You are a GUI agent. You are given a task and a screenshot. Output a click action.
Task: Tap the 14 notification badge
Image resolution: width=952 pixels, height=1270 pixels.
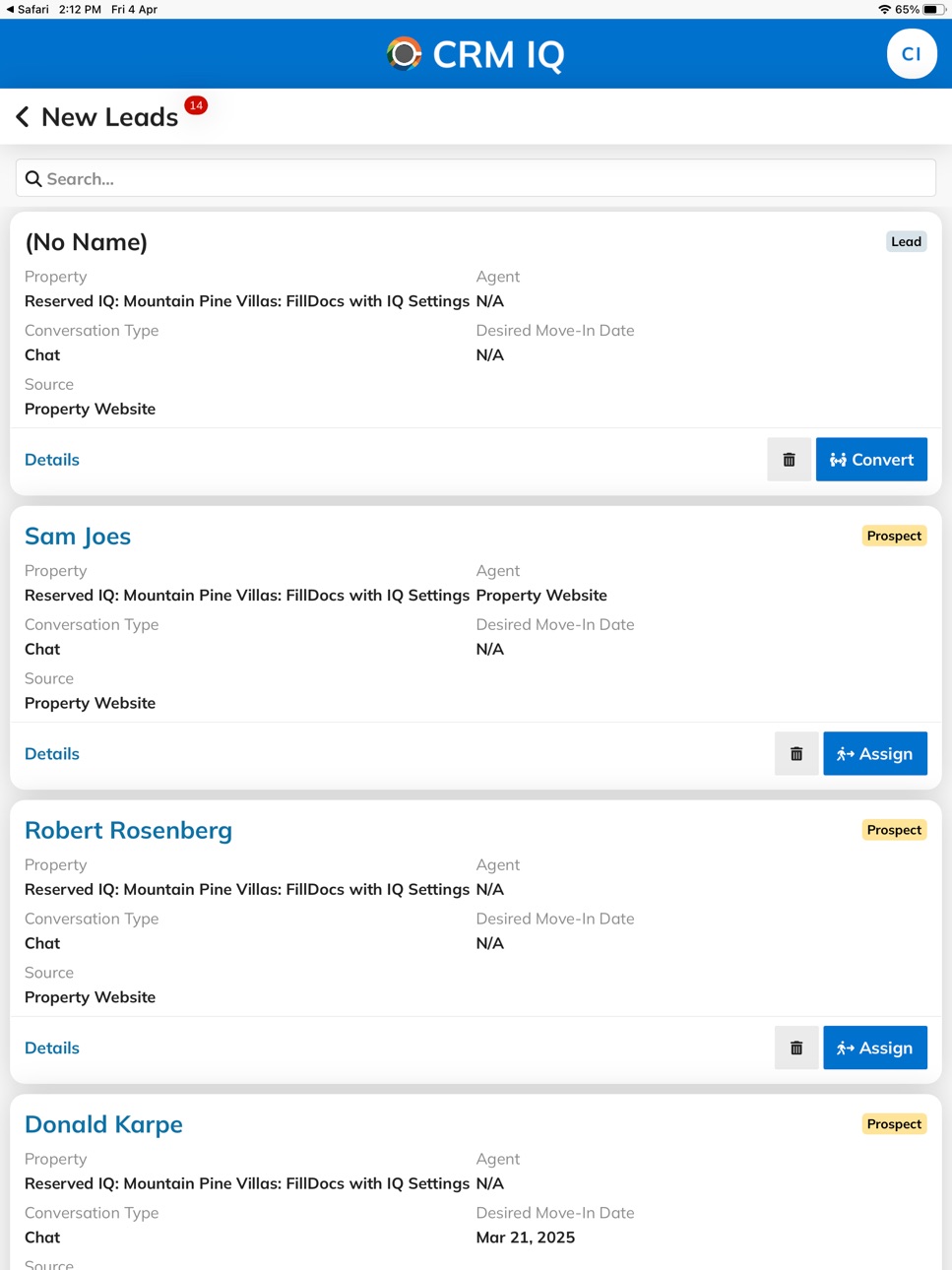tap(196, 105)
